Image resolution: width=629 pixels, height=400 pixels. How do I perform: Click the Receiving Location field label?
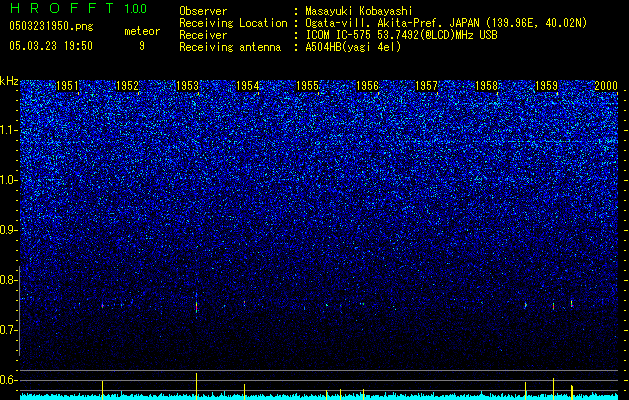pos(233,23)
